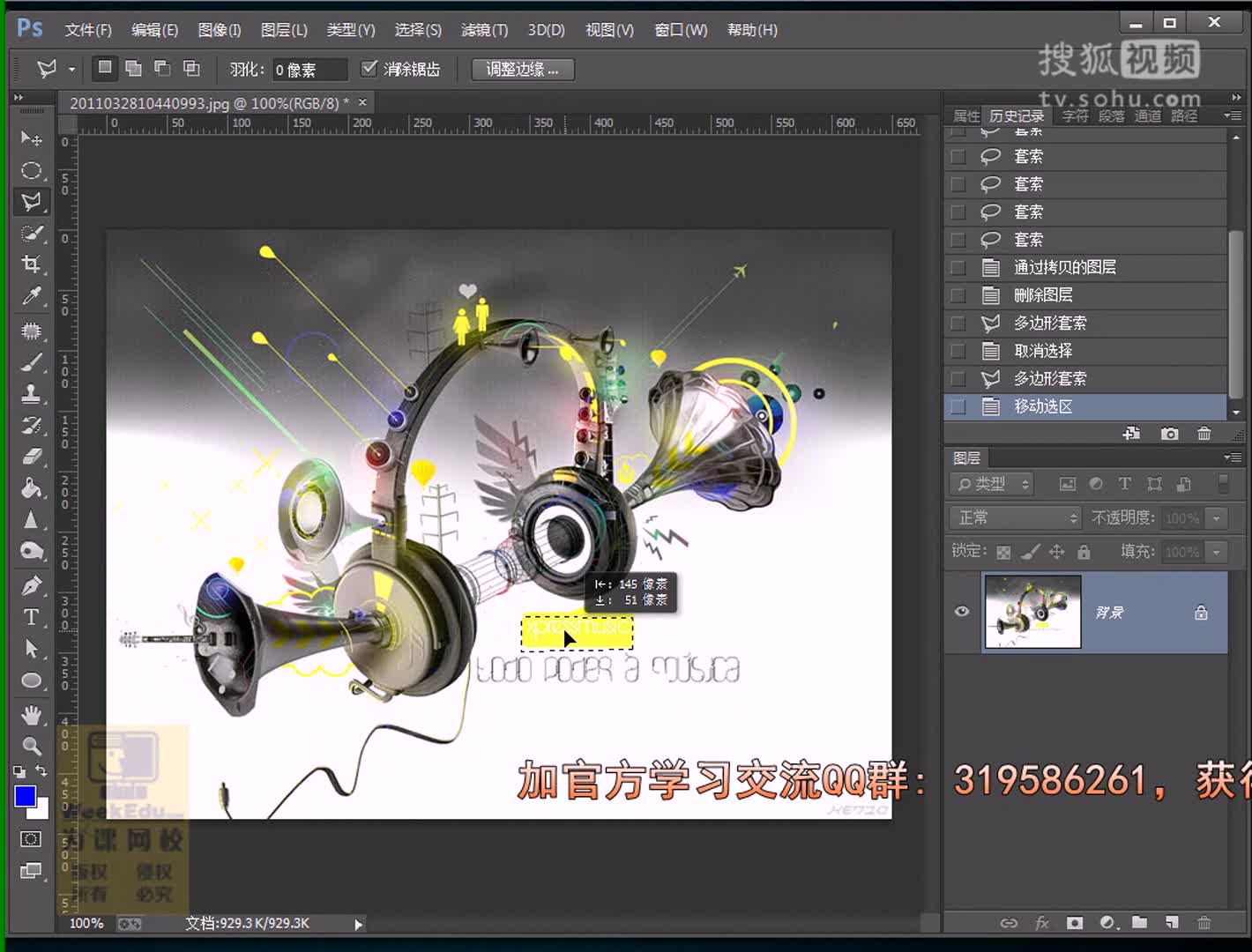Select the Horizontal Type tool
This screenshot has height=952, width=1252.
tap(32, 617)
